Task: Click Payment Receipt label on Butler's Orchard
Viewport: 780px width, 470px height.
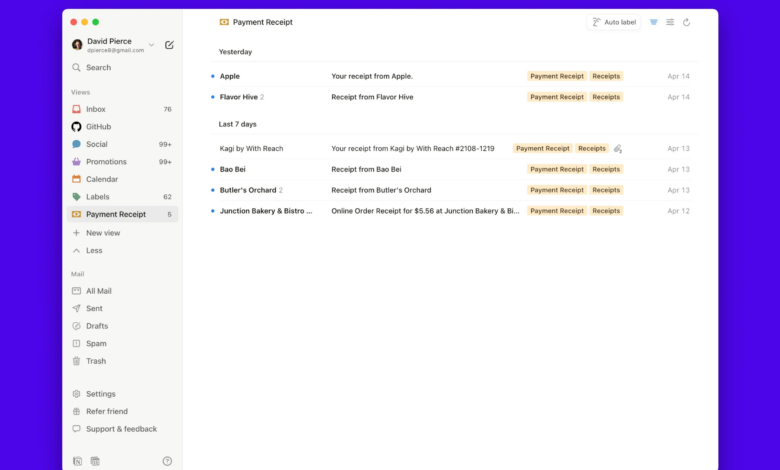Action: coord(557,190)
